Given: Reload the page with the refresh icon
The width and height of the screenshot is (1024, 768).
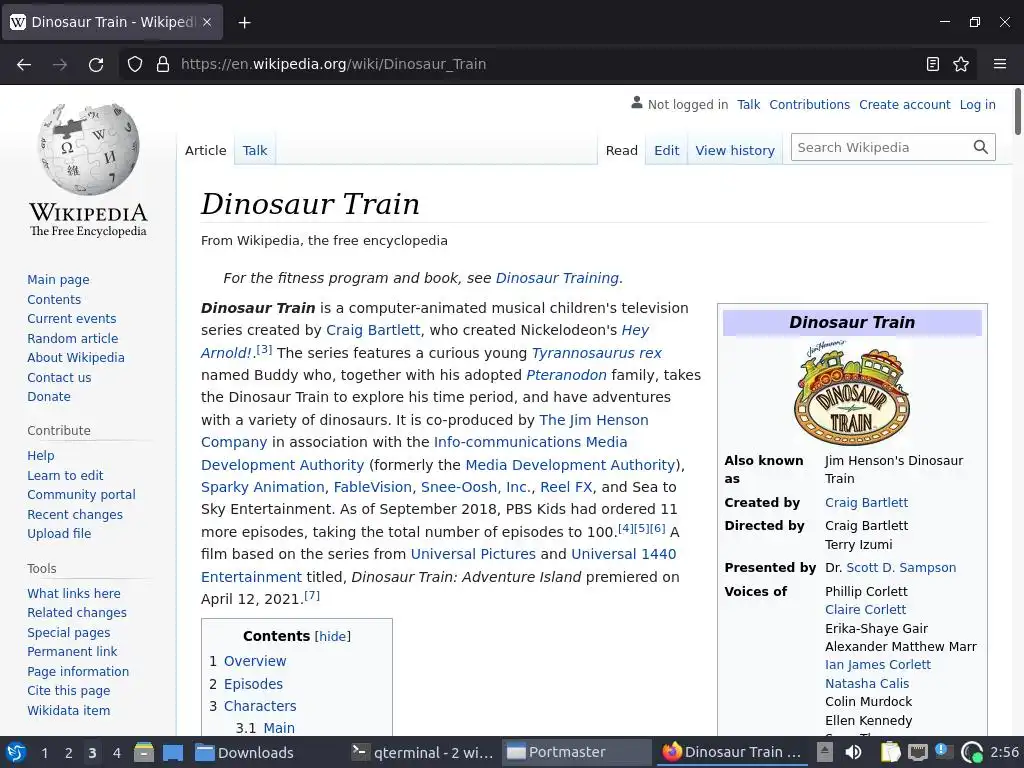Looking at the screenshot, I should click(x=96, y=64).
